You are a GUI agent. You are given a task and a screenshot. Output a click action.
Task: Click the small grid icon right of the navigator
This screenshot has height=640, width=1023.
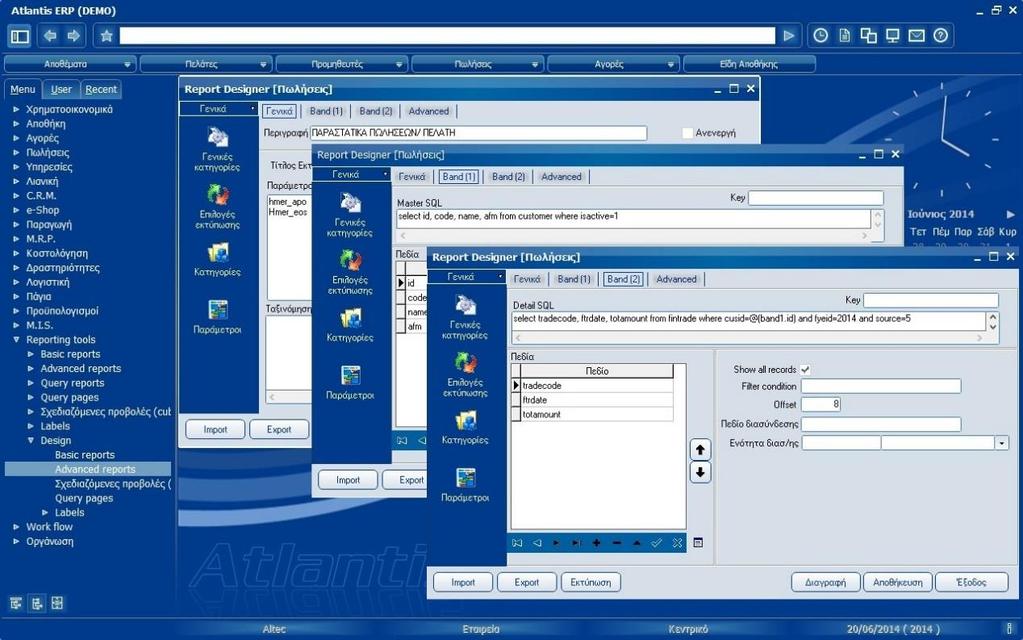[x=698, y=543]
